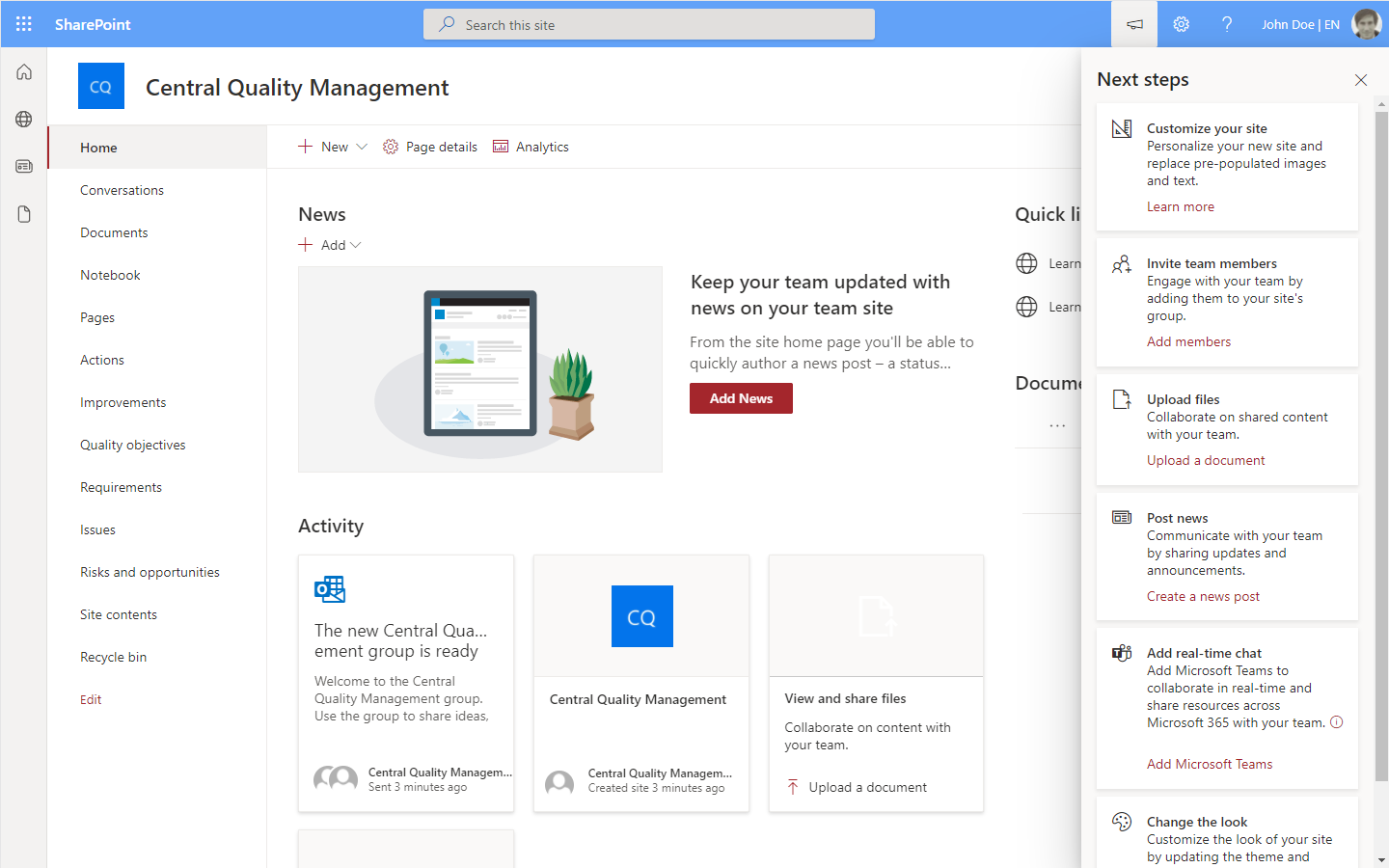Open the Help question mark icon

pos(1227,24)
